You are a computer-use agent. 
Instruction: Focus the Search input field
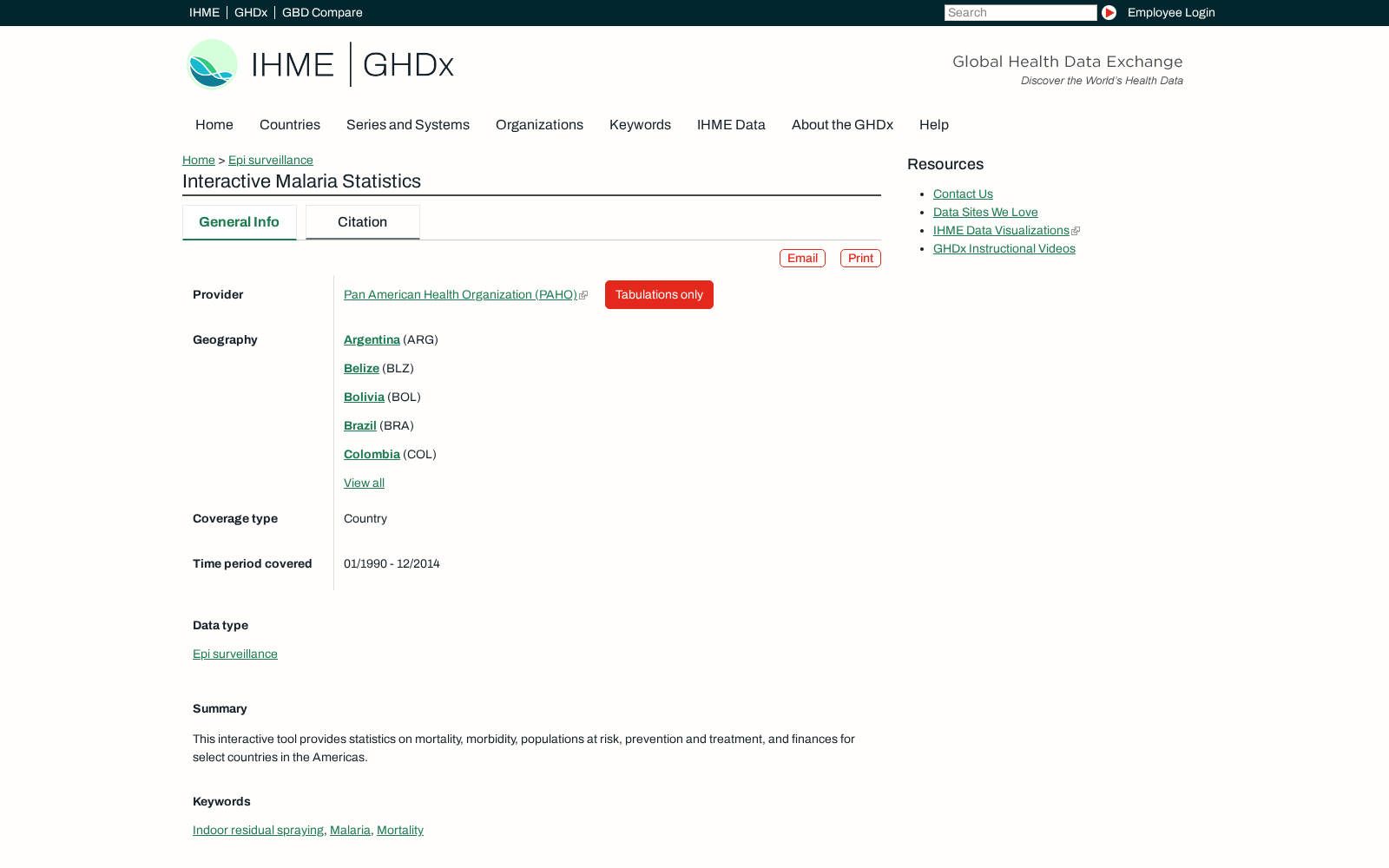(x=1020, y=12)
